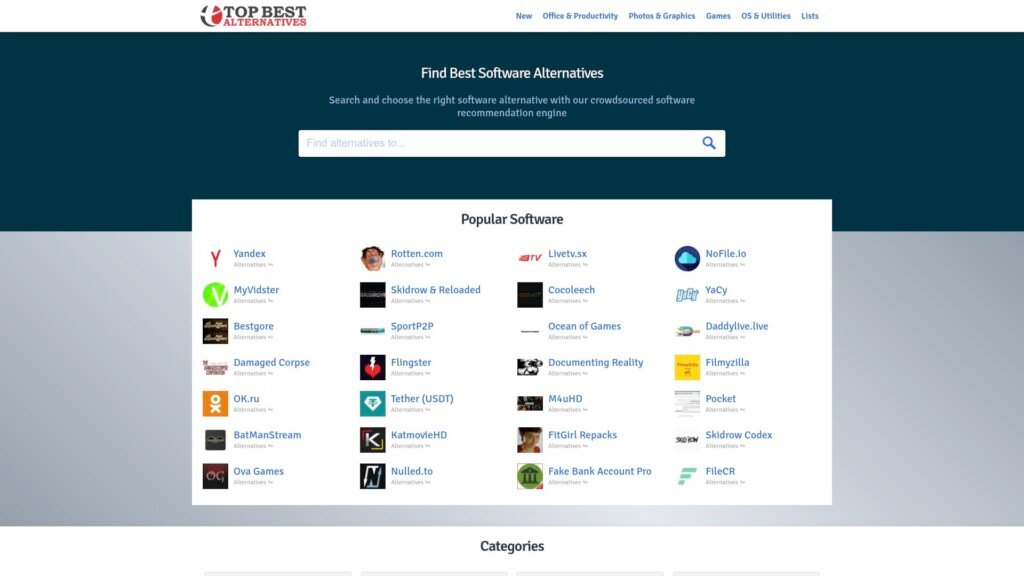Click the Tether (USDT) diamond icon
This screenshot has height=576, width=1024.
373,404
